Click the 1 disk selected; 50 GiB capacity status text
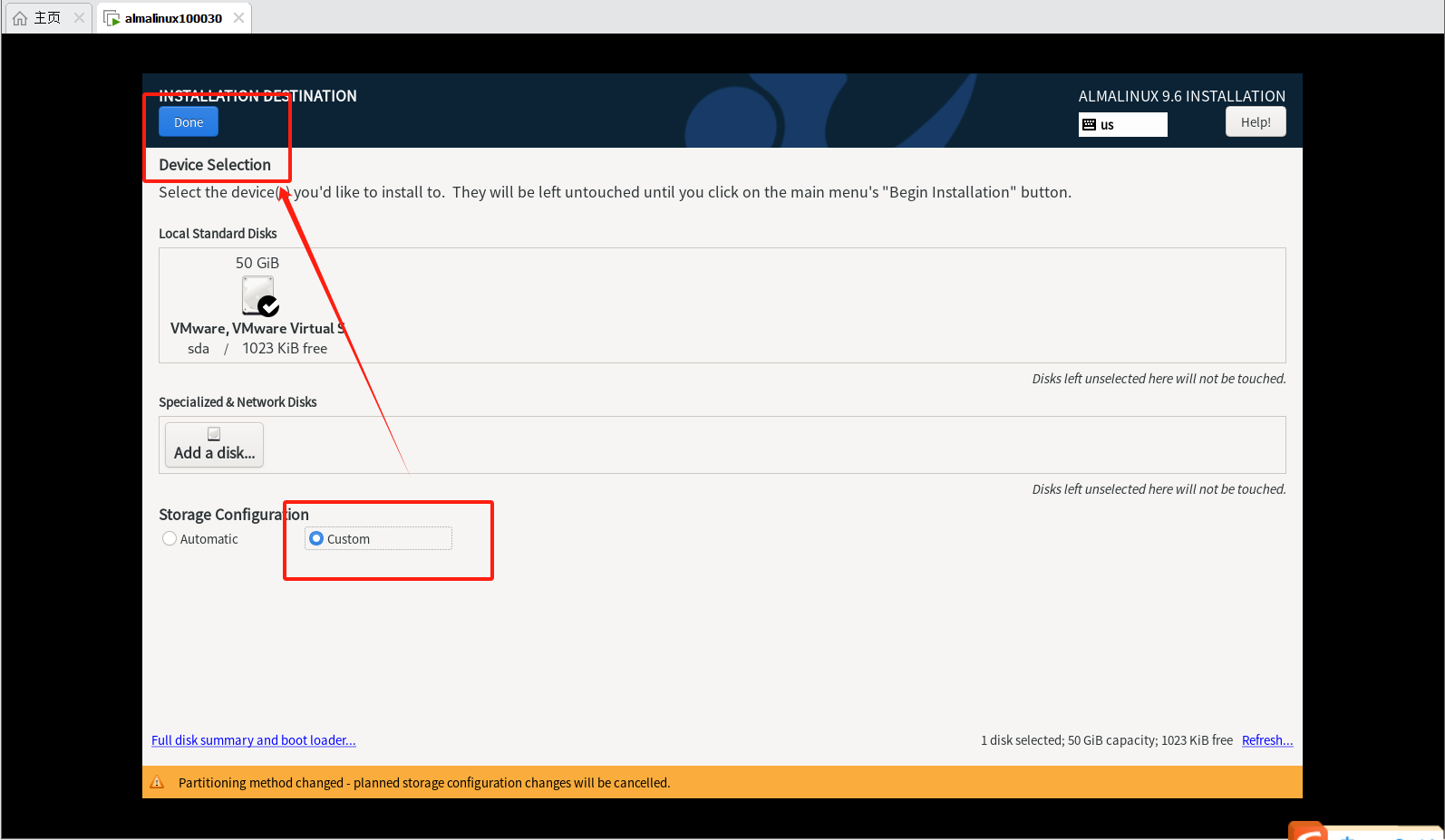This screenshot has height=840, width=1445. [1107, 740]
